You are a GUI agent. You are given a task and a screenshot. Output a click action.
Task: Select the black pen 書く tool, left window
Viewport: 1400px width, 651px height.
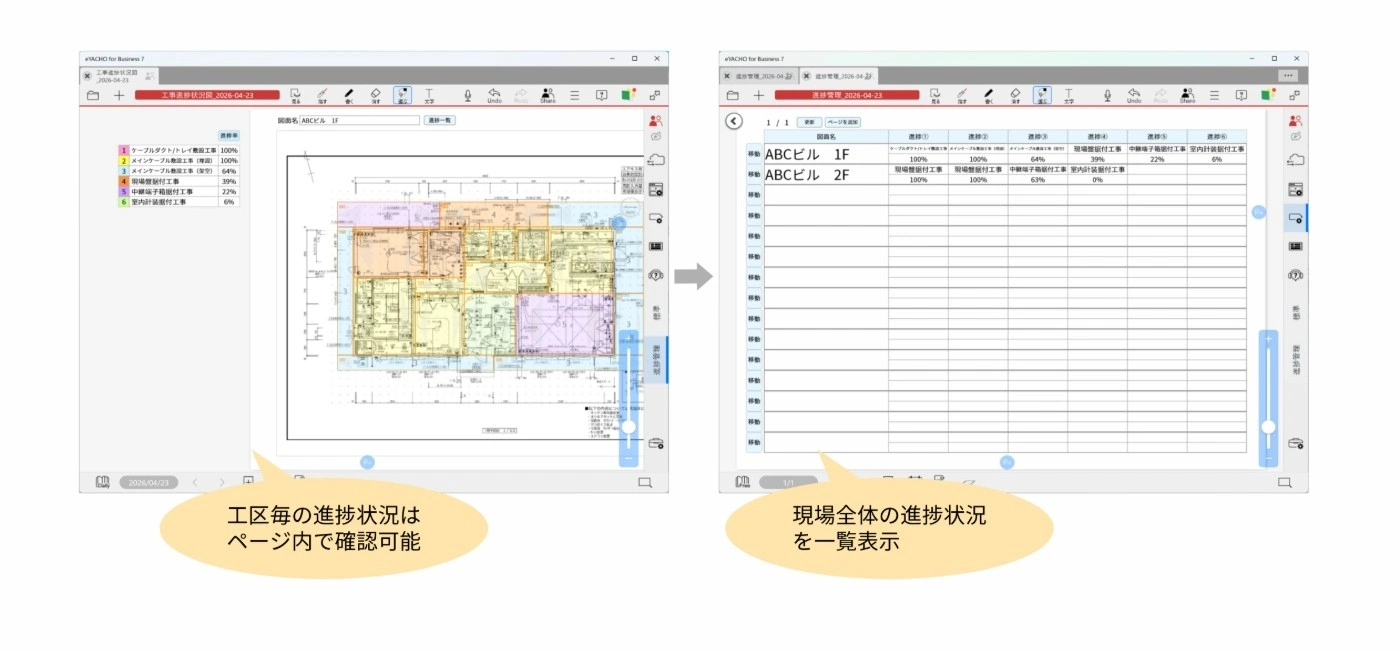(x=349, y=95)
